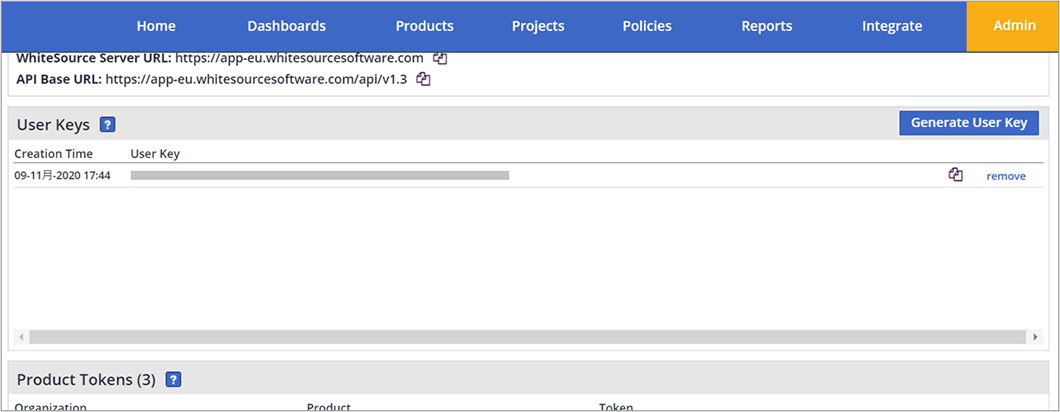The image size is (1060, 412).
Task: Select the masked user key value
Action: [320, 175]
